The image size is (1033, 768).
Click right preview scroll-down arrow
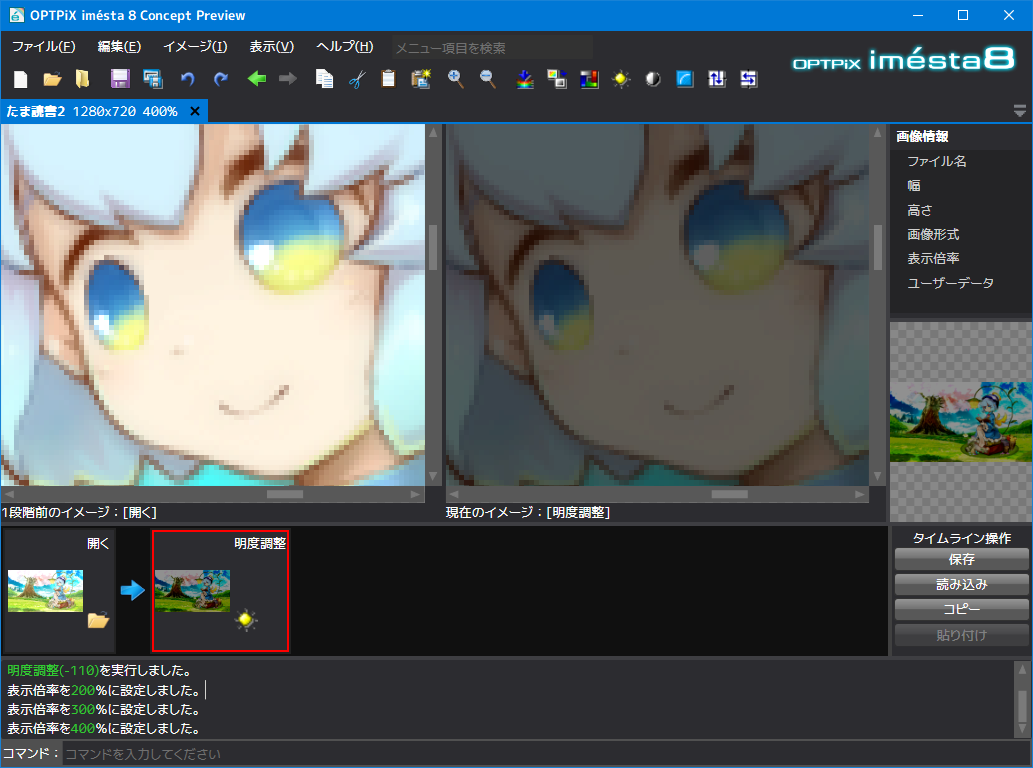[x=878, y=476]
